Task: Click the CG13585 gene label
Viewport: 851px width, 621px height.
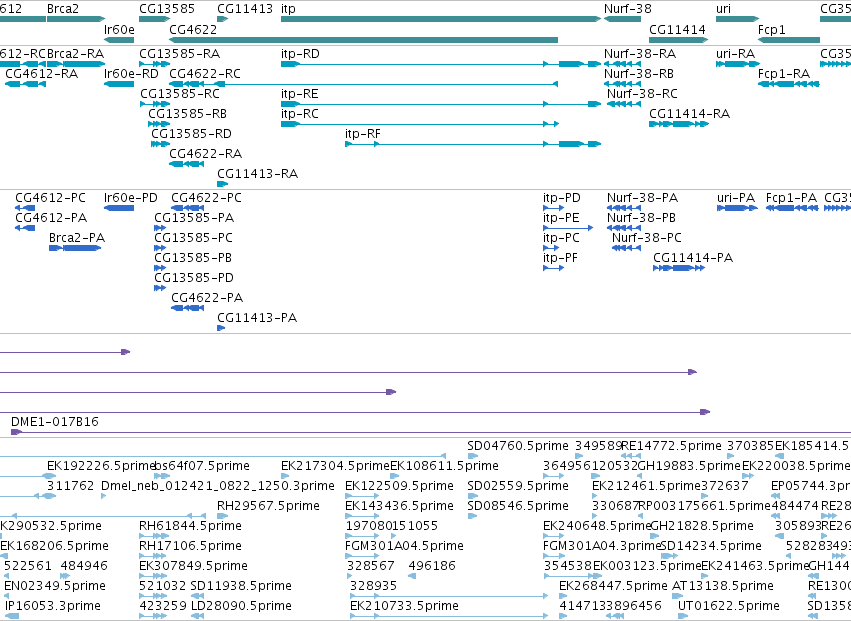Action: [167, 9]
